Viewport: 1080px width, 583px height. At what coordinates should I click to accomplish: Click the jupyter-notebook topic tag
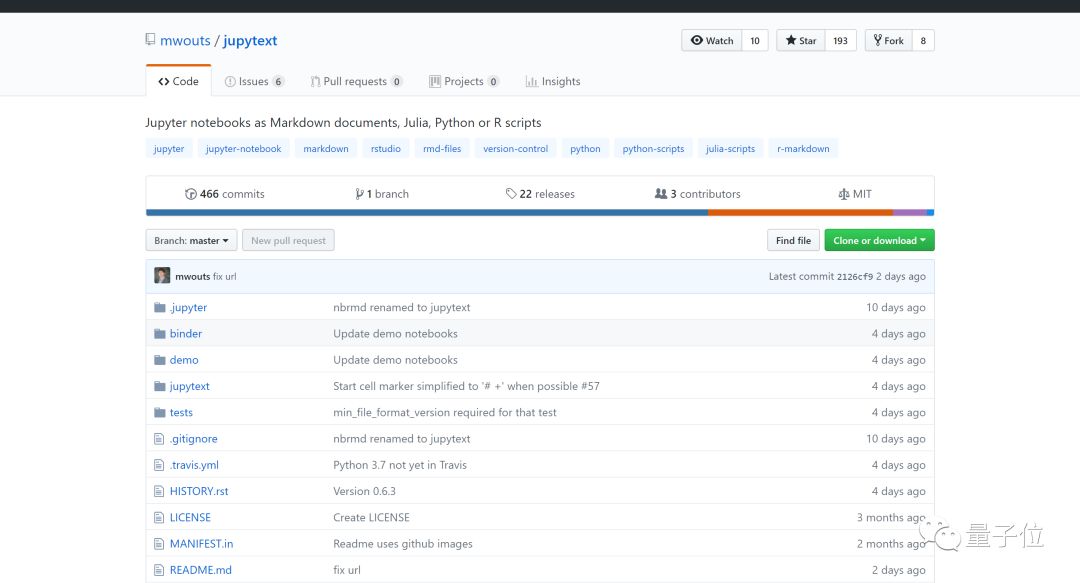point(244,149)
